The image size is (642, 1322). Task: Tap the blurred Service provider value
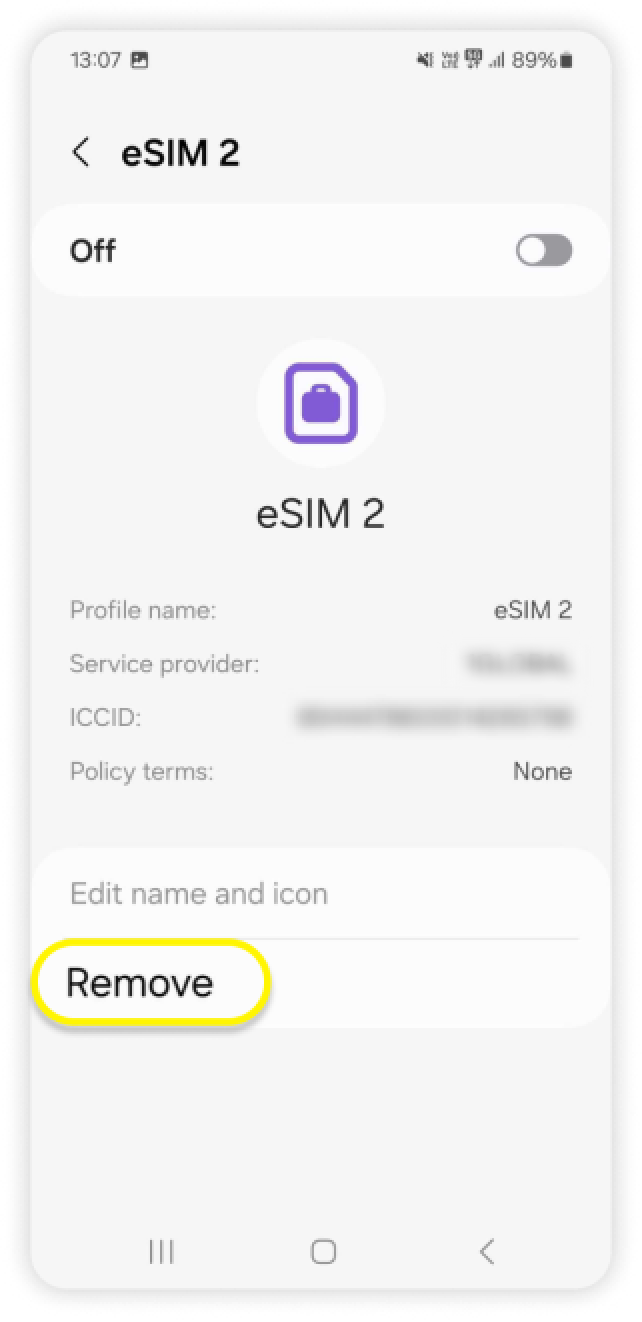pos(519,663)
